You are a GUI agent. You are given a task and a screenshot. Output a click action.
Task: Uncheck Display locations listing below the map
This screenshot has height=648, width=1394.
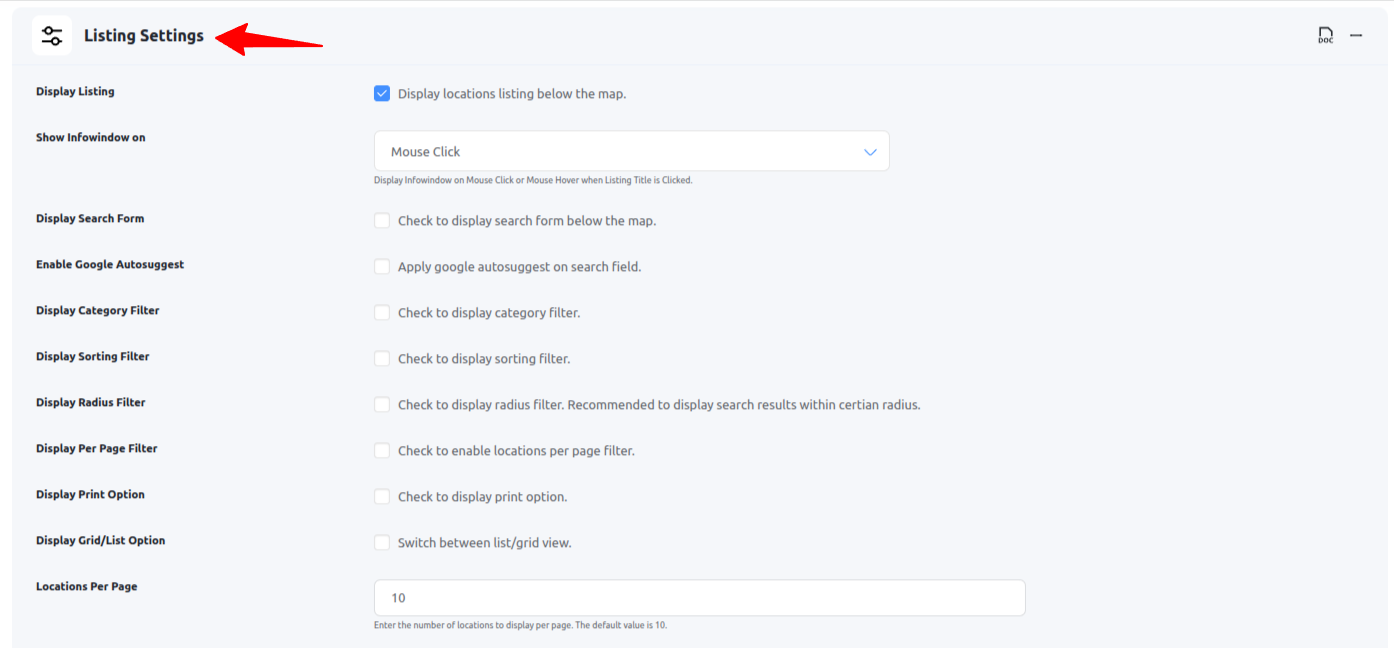click(382, 94)
